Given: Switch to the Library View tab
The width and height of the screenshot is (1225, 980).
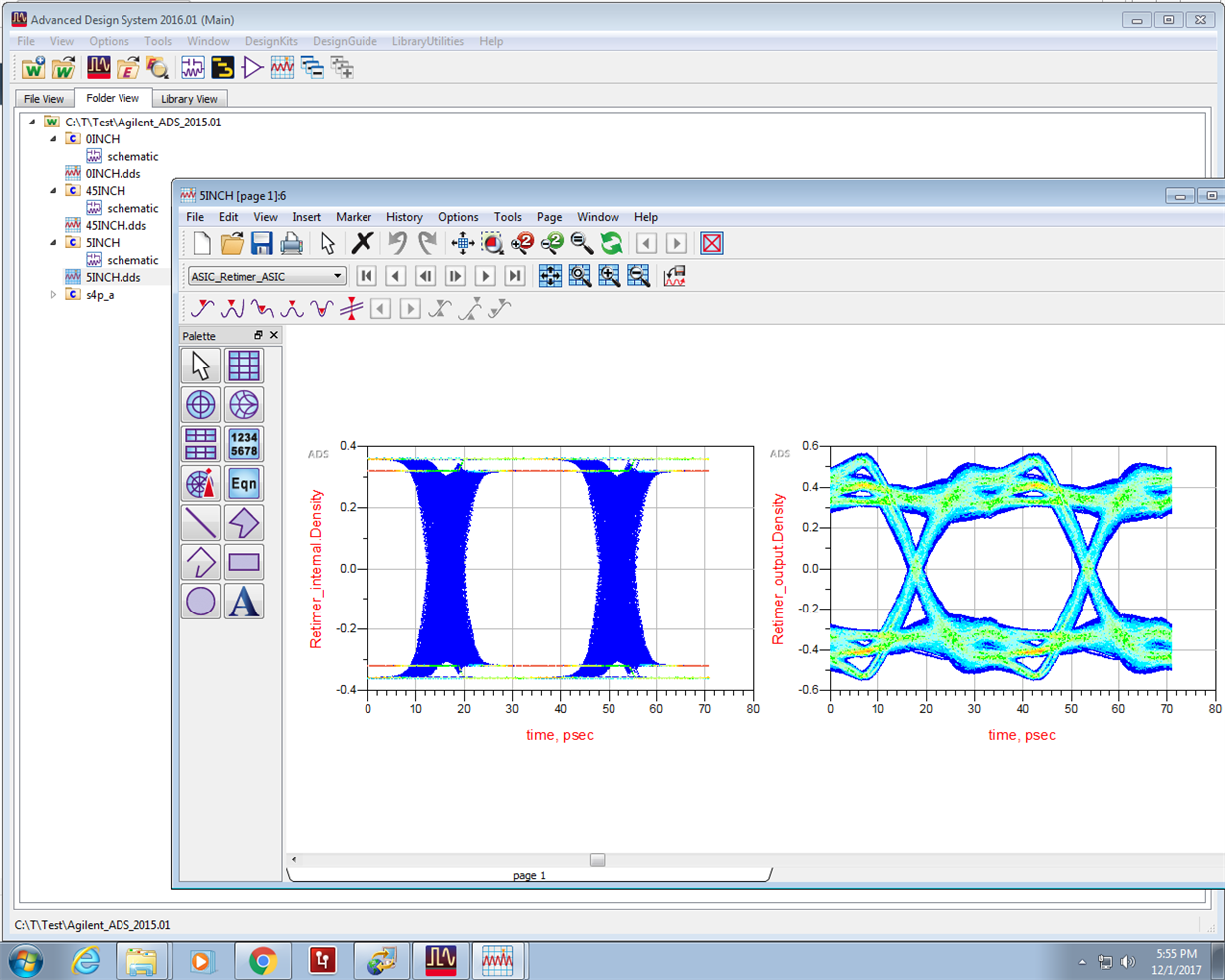Looking at the screenshot, I should [189, 99].
